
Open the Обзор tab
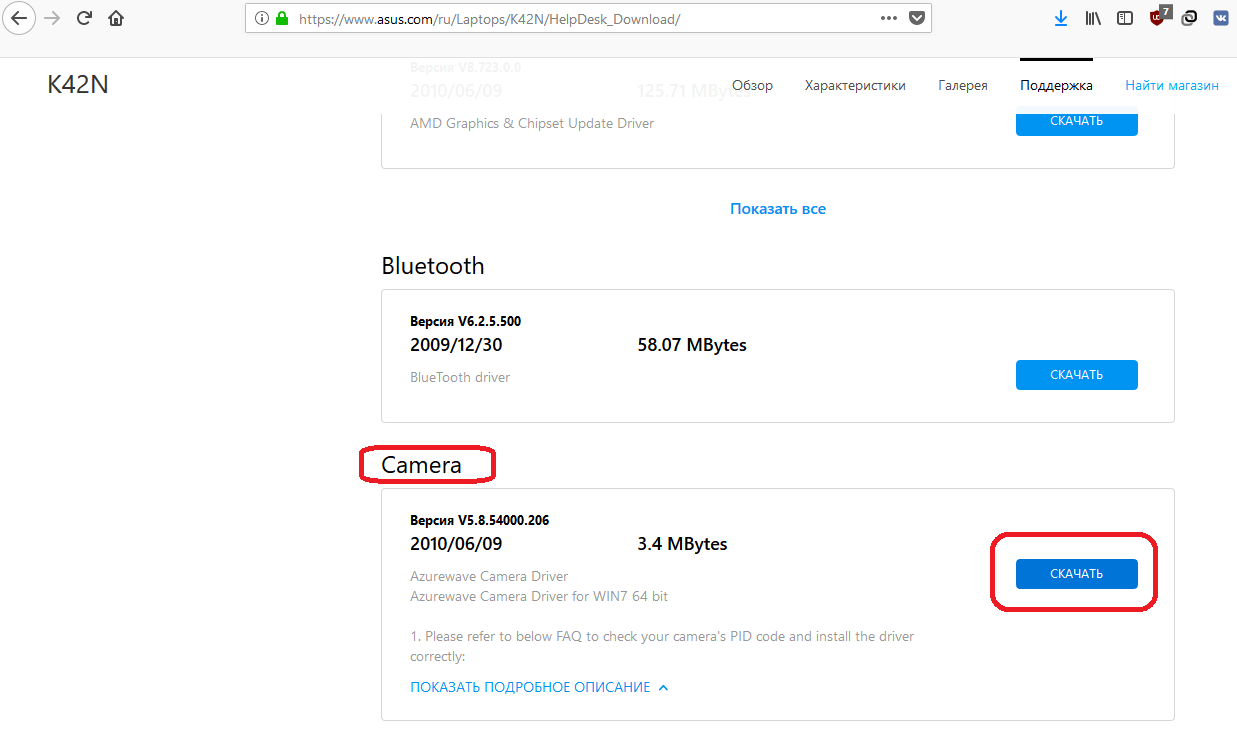[752, 85]
